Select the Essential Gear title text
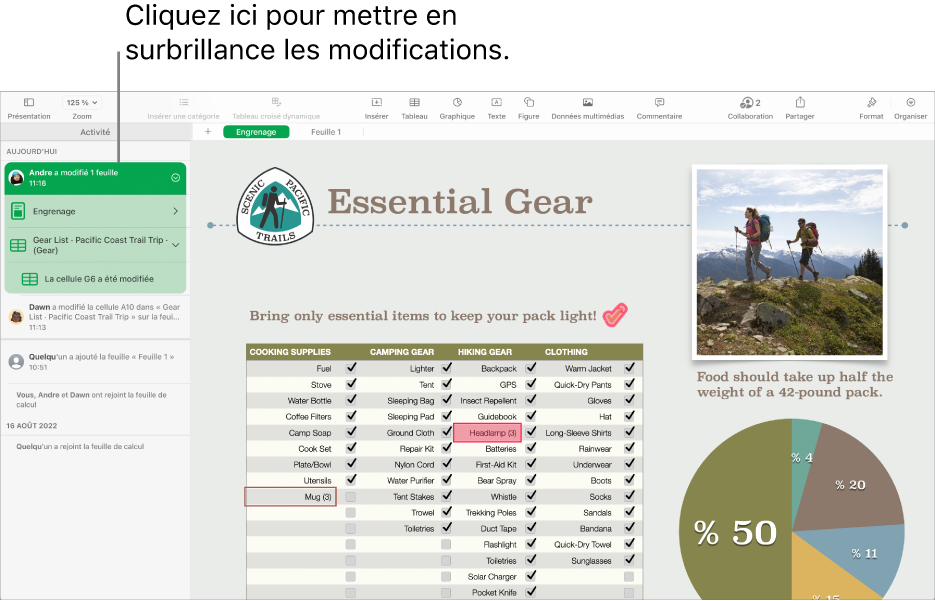The image size is (935, 601). click(x=460, y=202)
